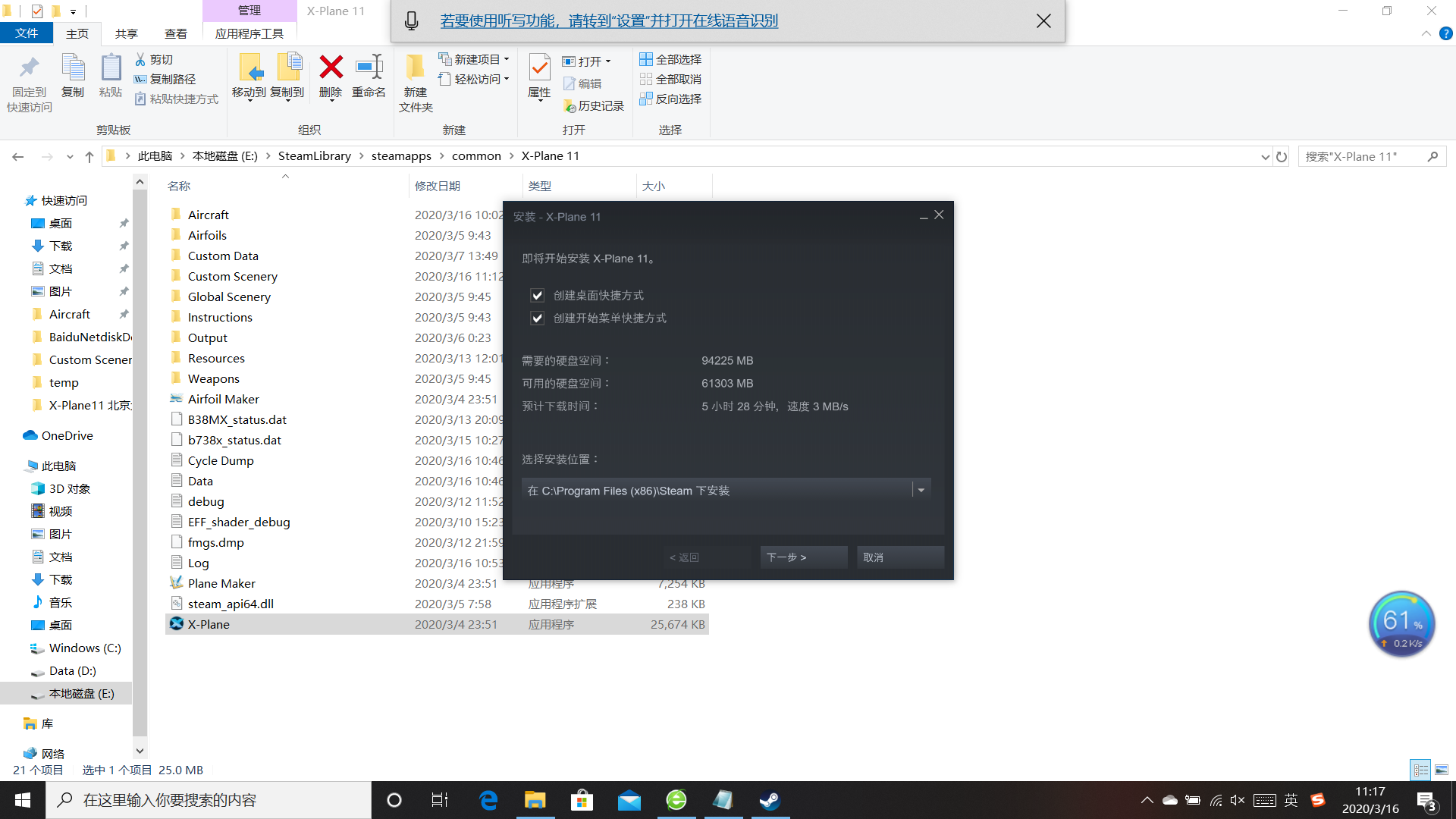Viewport: 1456px width, 819px height.
Task: Expand the installation location dropdown
Action: pyautogui.click(x=921, y=490)
